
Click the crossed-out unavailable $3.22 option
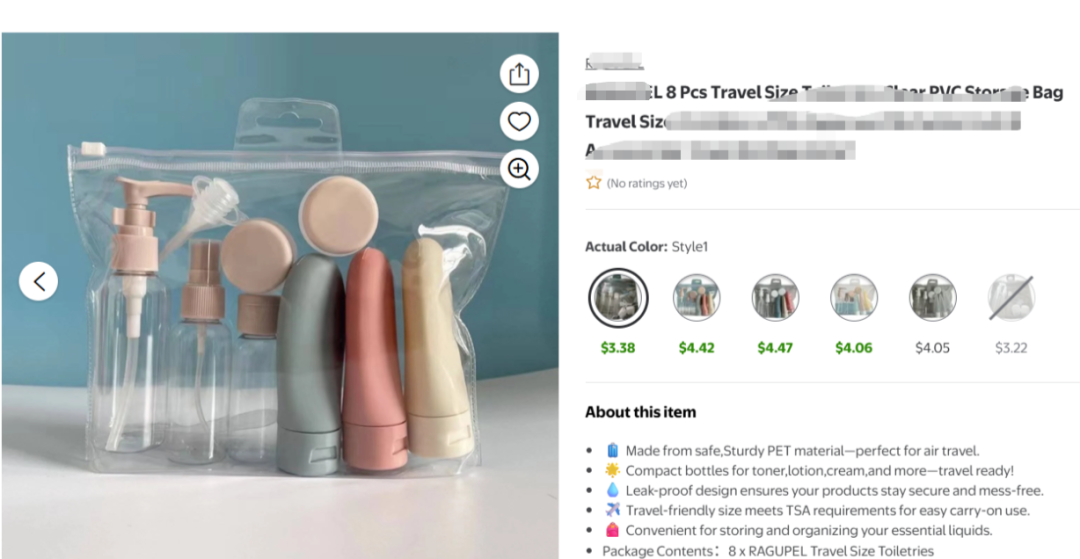[x=1011, y=297]
